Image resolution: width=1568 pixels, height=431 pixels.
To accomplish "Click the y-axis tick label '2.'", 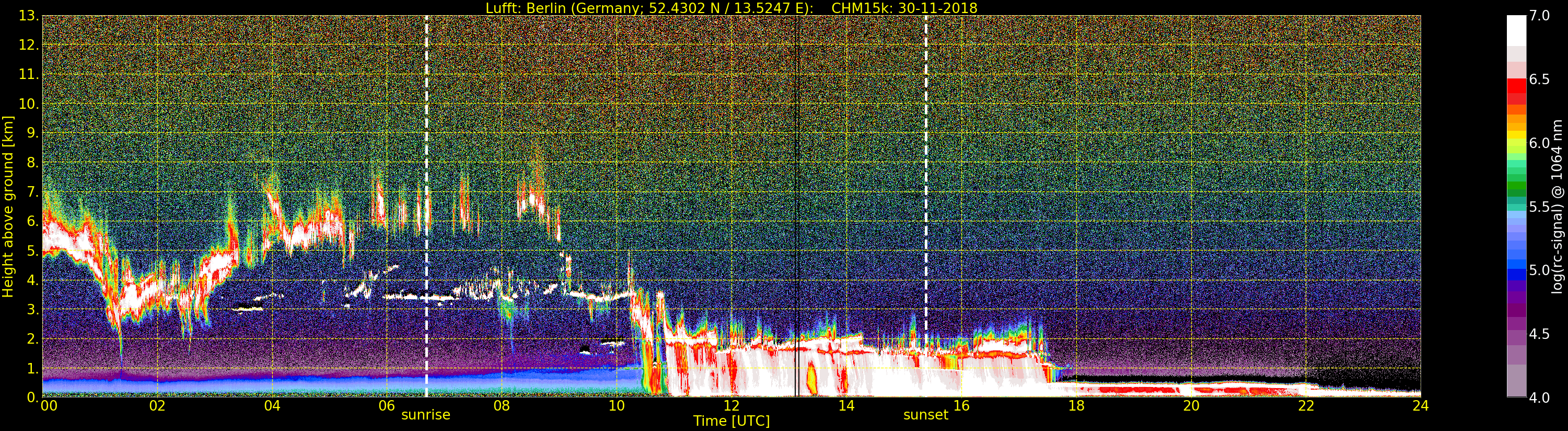I will click(33, 338).
